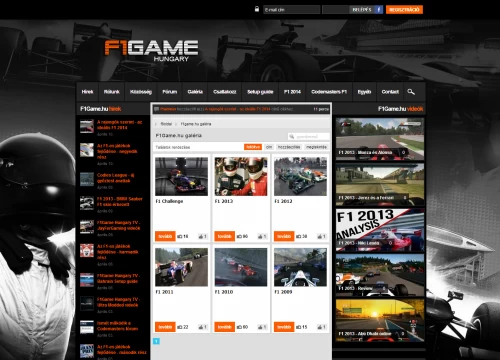Click the orange Regisztráció button
The image size is (500, 360).
pyautogui.click(x=404, y=10)
